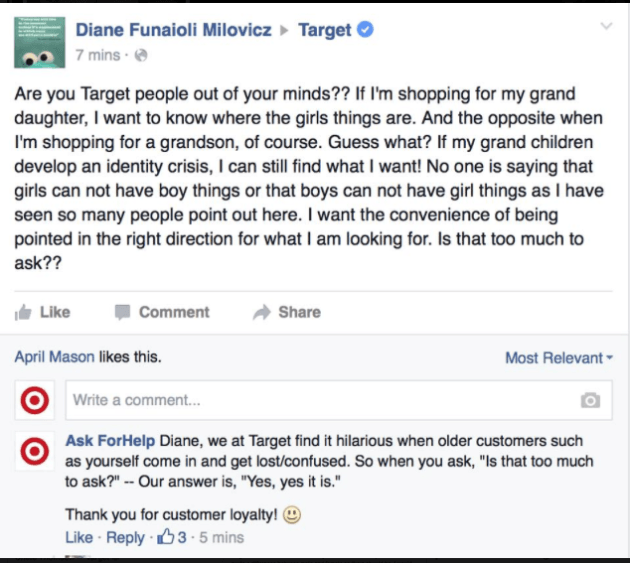Open the Target page link
The image size is (630, 563).
pos(325,30)
